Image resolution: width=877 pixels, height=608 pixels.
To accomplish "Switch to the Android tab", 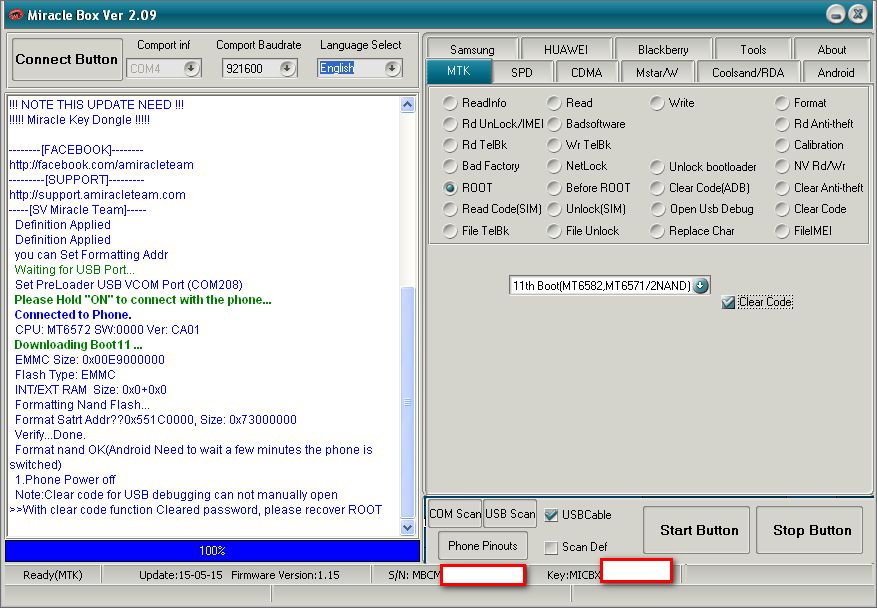I will (x=836, y=73).
